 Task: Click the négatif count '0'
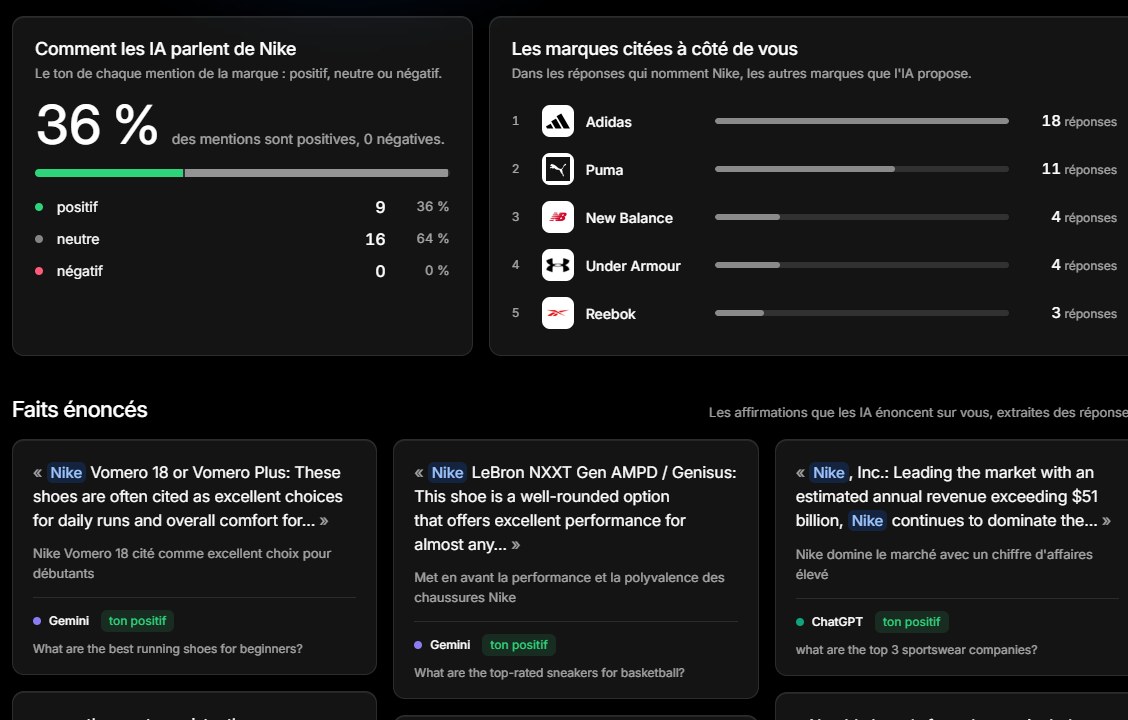(x=380, y=271)
